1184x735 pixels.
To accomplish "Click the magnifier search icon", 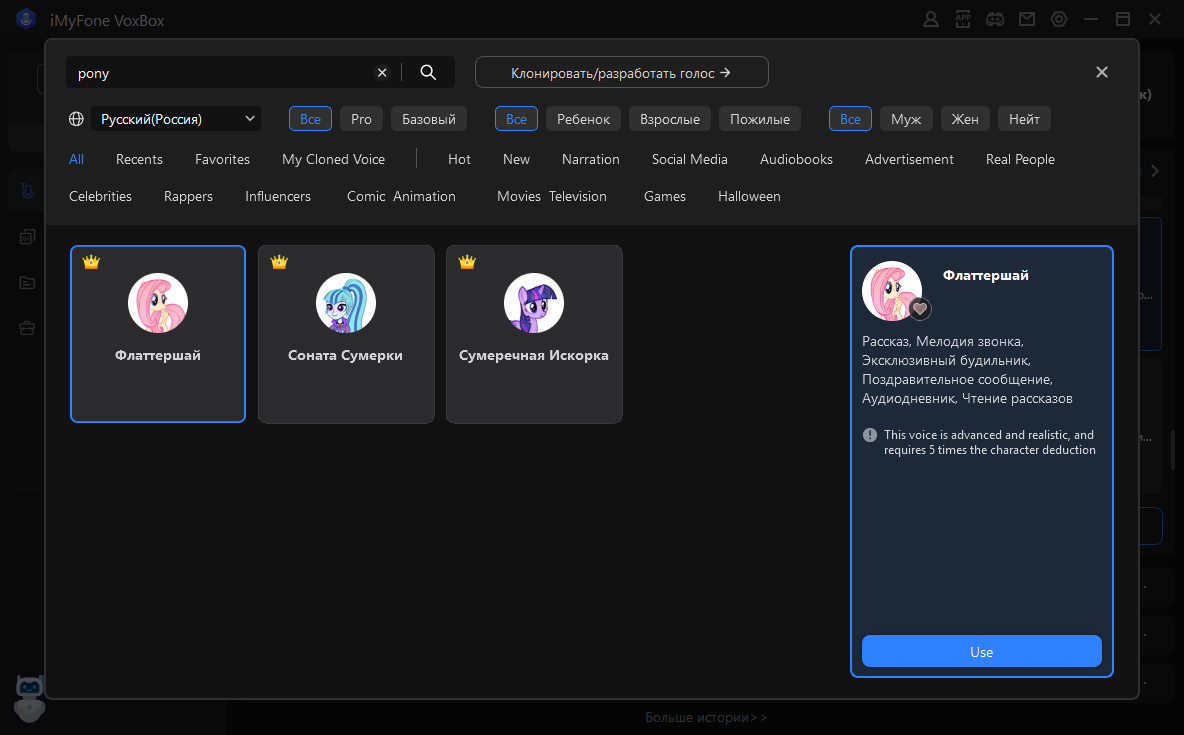I will (428, 73).
